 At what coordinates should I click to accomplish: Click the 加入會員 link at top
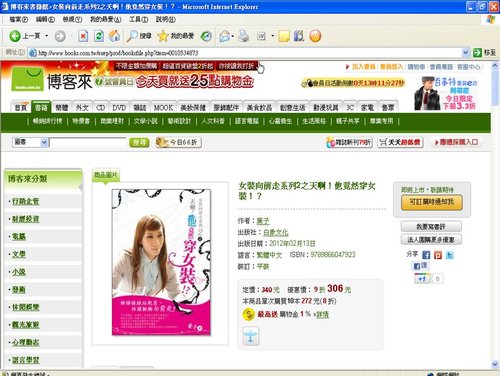pos(363,67)
